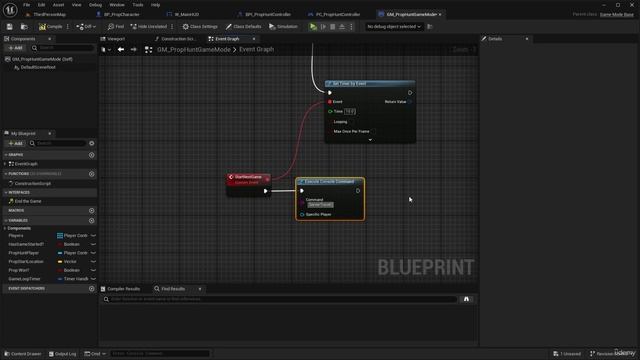Switch to BP_PropCharacter tab
This screenshot has height=360, width=640.
pyautogui.click(x=122, y=14)
